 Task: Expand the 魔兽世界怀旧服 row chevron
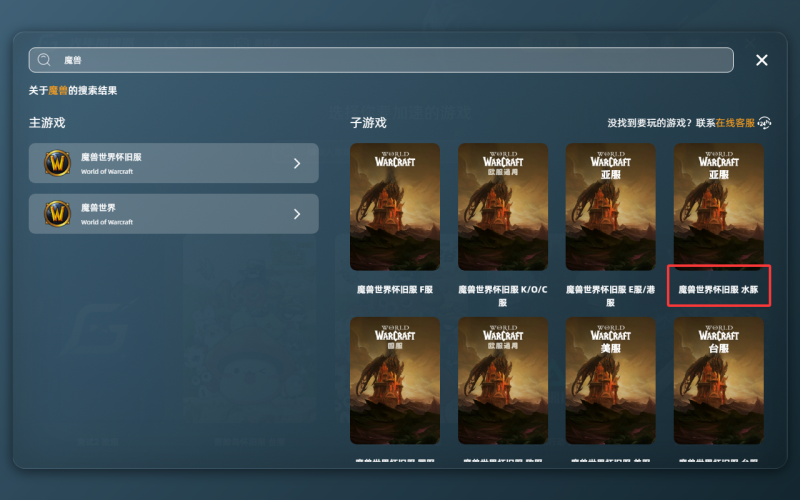pos(297,163)
